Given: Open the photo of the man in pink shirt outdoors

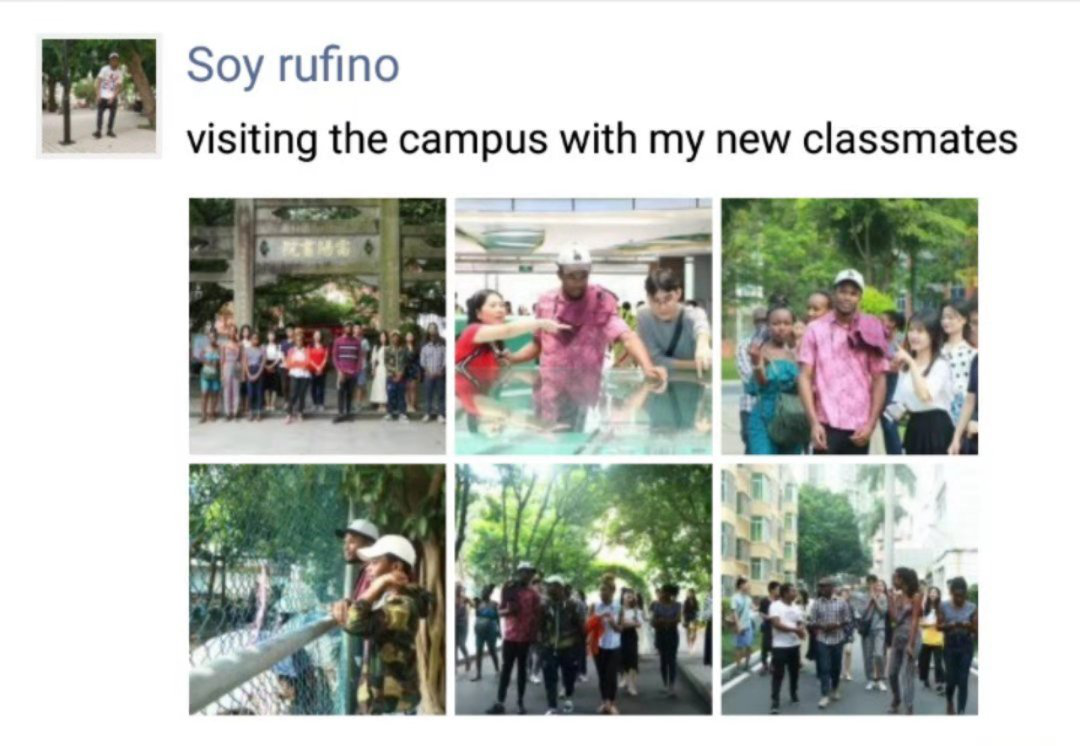Looking at the screenshot, I should 849,326.
